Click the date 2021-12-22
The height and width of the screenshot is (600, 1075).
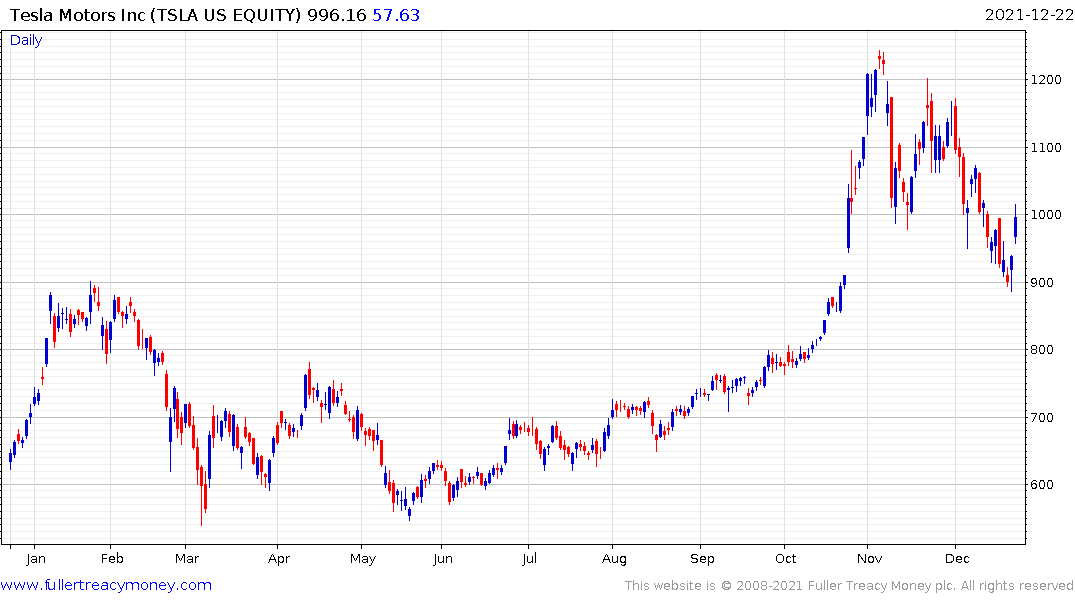[1028, 15]
